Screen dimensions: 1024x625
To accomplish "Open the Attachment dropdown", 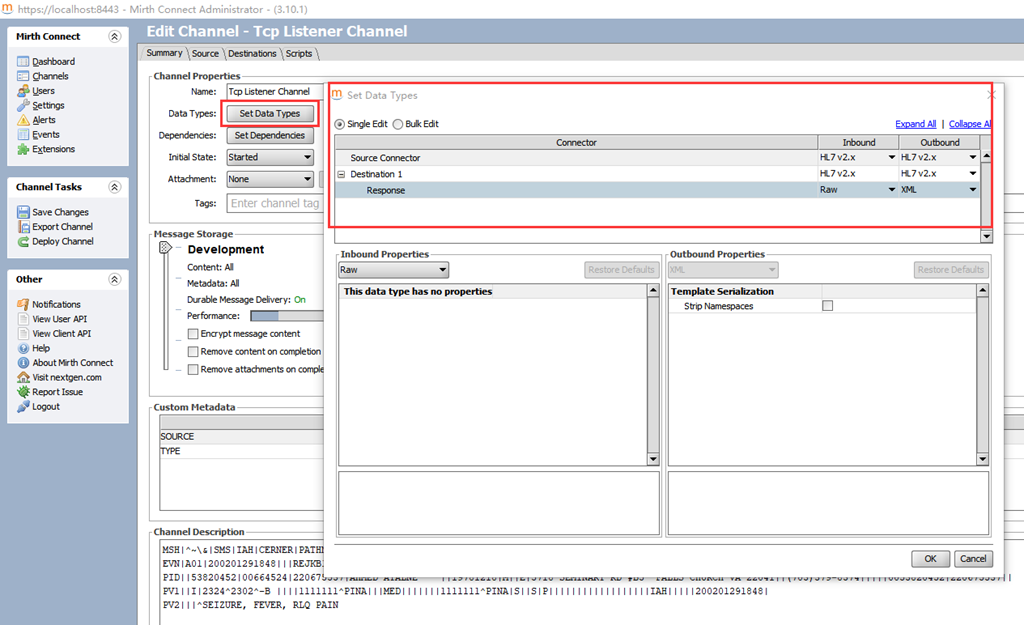I will 270,179.
